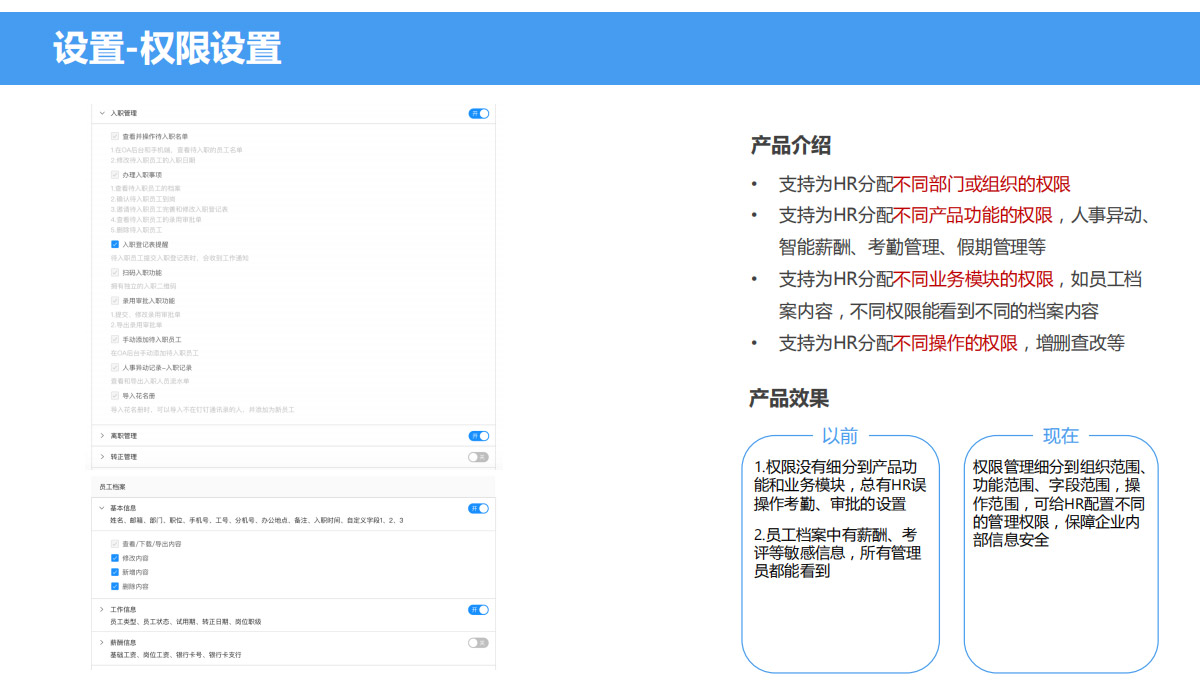Click text 查看和导出入职人员流水单
Screen dimensions: 1200x693
[150, 381]
